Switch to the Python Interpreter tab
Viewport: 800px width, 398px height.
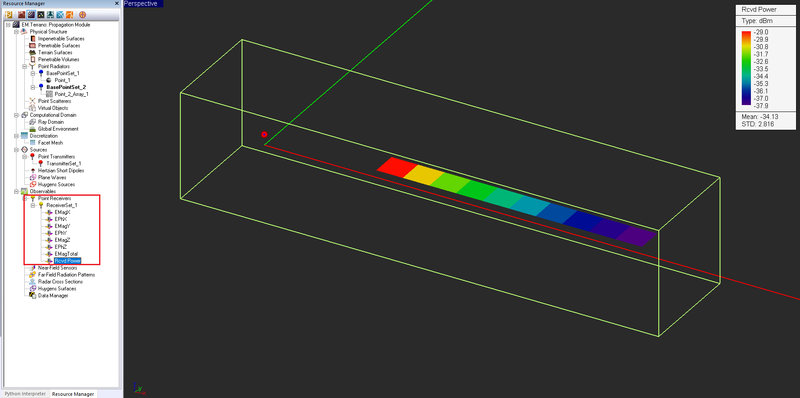25,394
